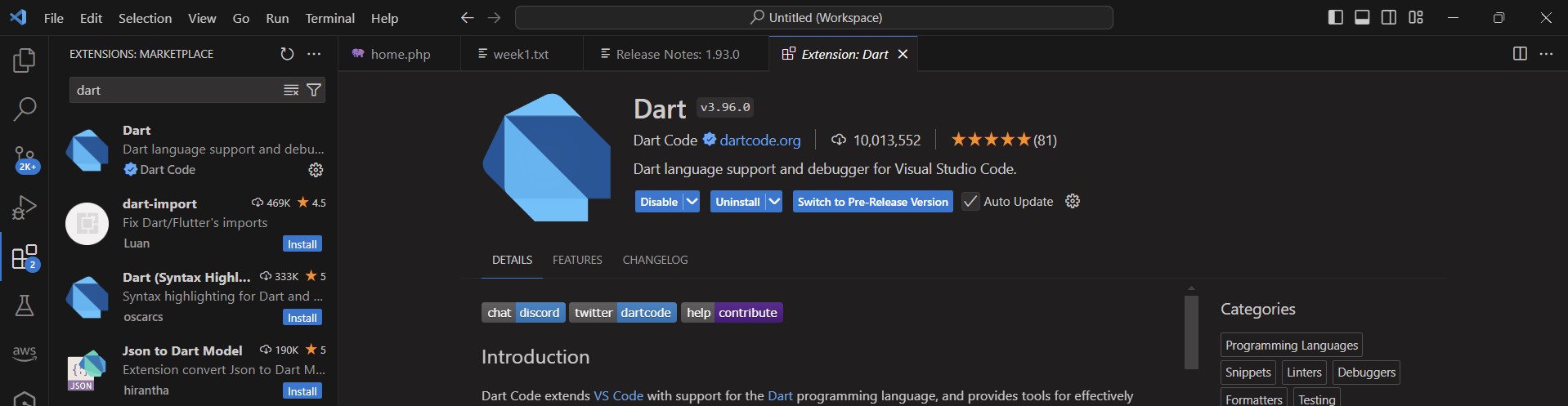Select the DETAILS tab
This screenshot has height=406, width=1568.
tap(512, 260)
